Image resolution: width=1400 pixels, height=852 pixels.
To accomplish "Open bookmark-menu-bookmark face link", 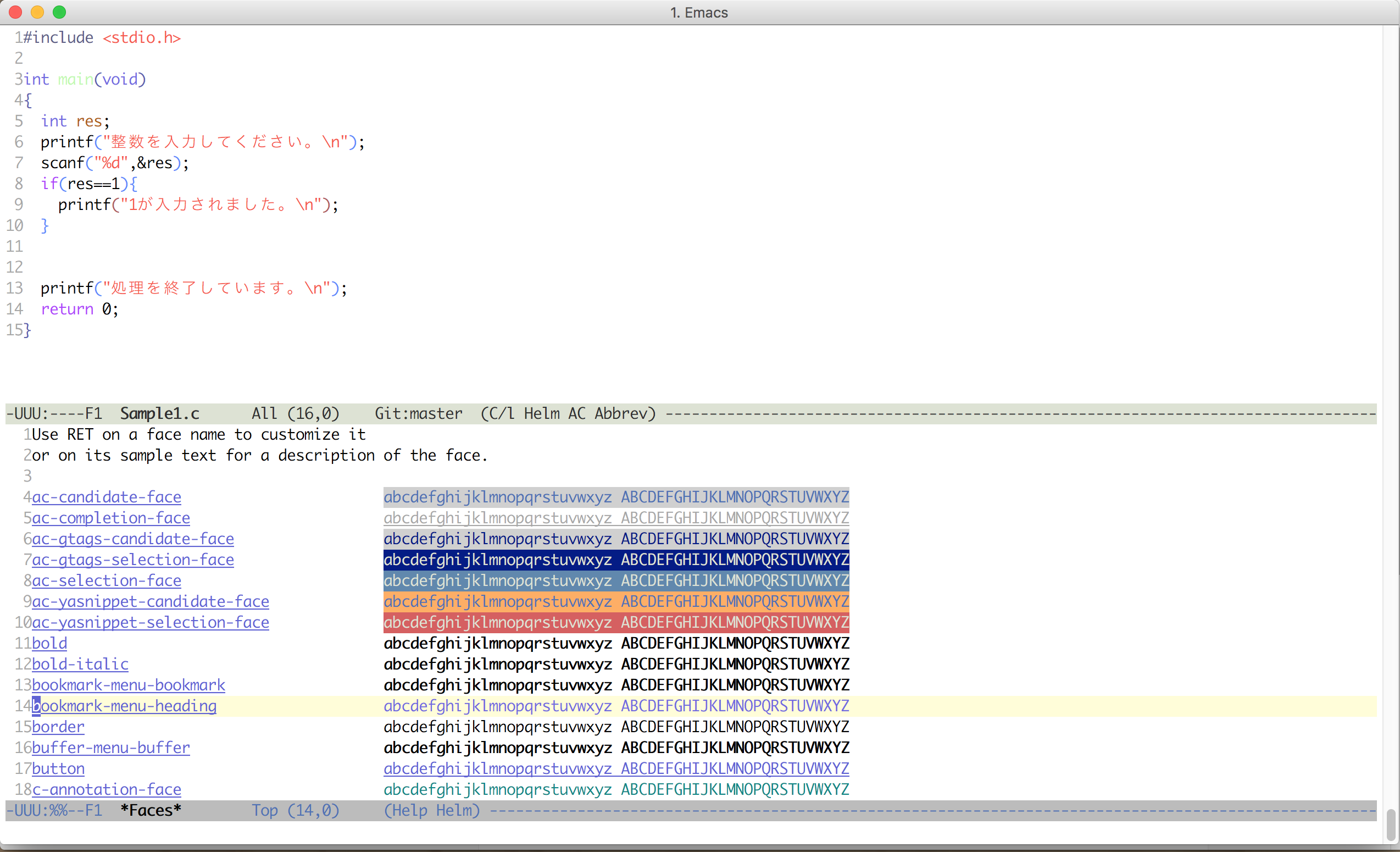I will (129, 685).
